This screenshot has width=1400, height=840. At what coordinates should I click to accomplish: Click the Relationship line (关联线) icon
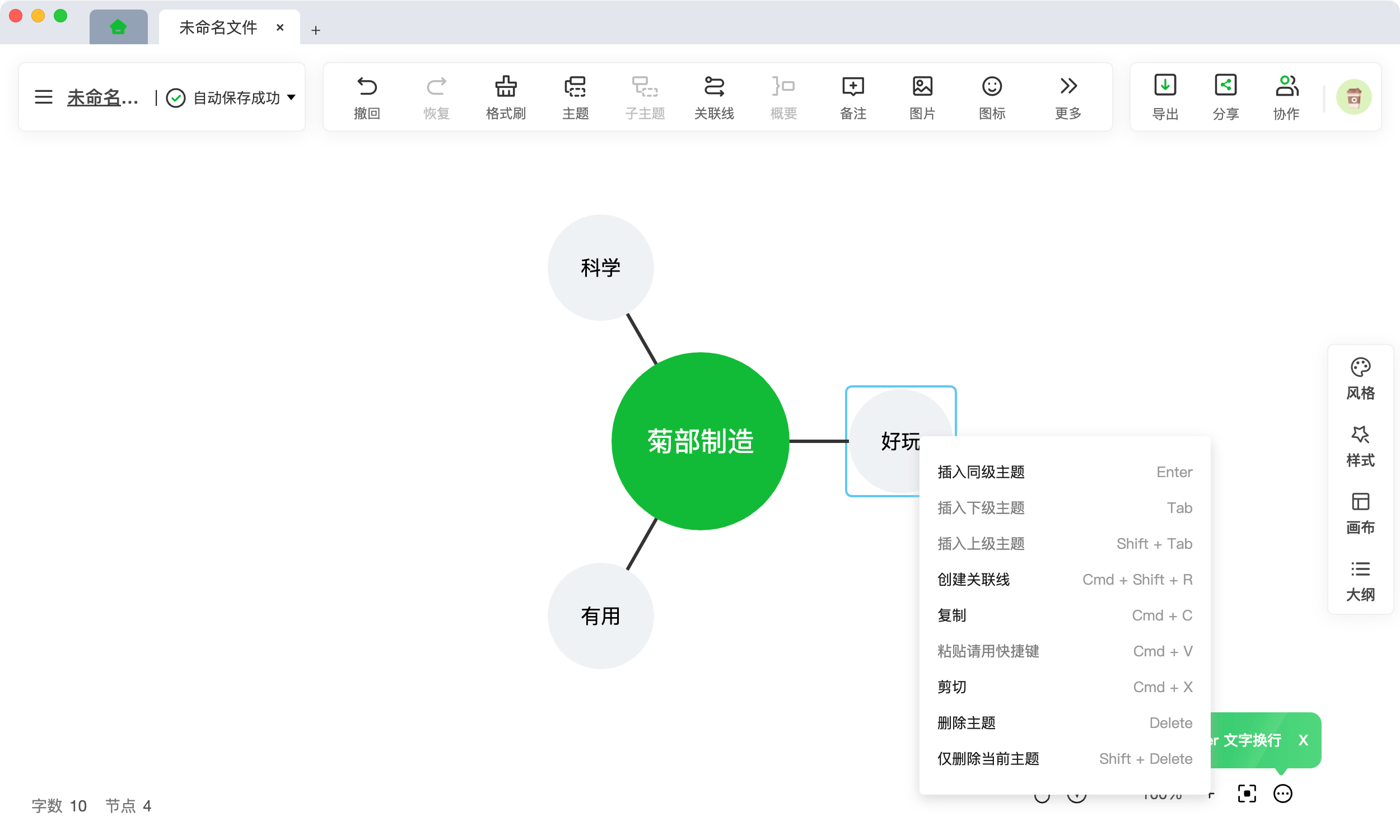click(x=713, y=87)
